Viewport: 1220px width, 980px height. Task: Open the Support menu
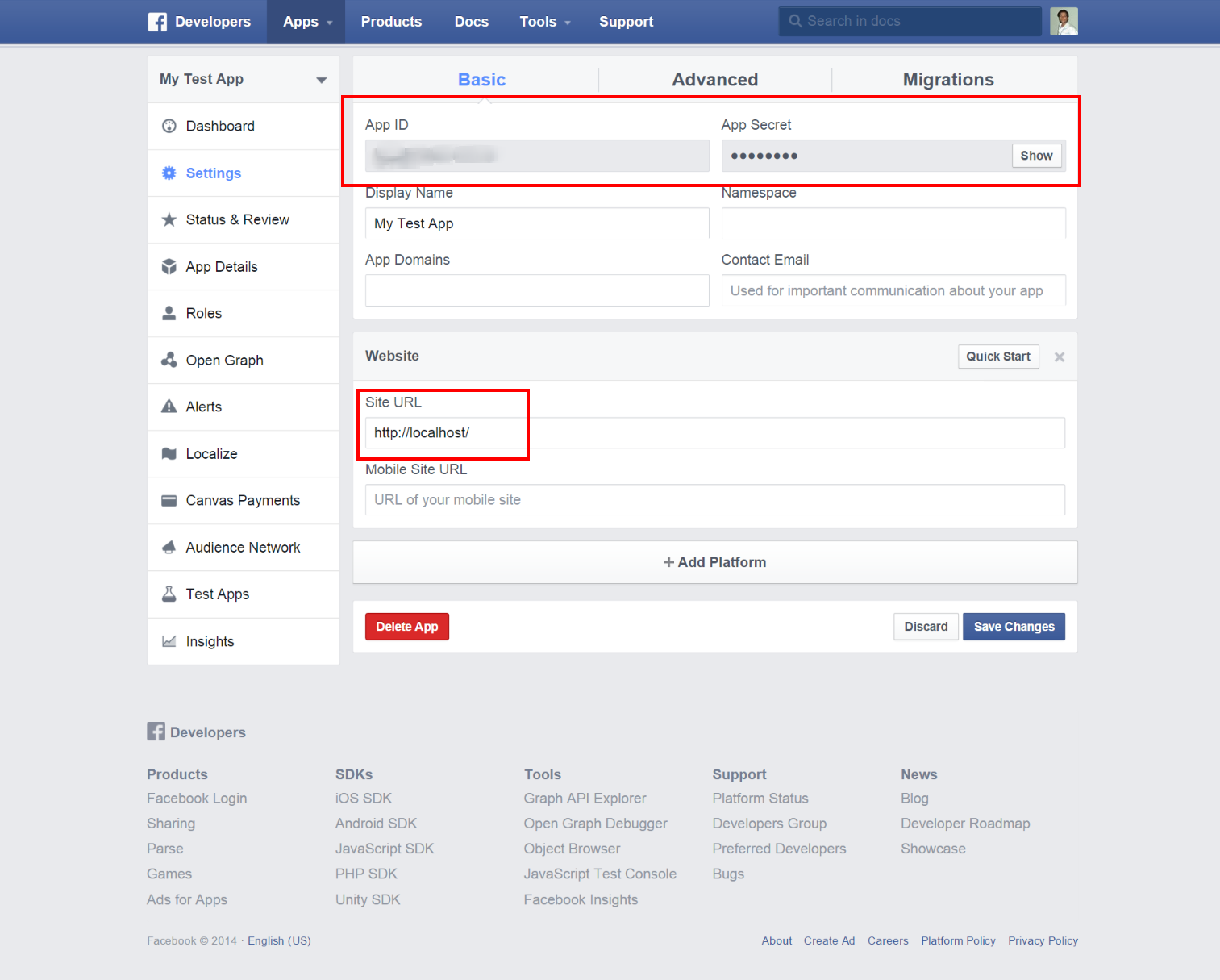pyautogui.click(x=626, y=22)
